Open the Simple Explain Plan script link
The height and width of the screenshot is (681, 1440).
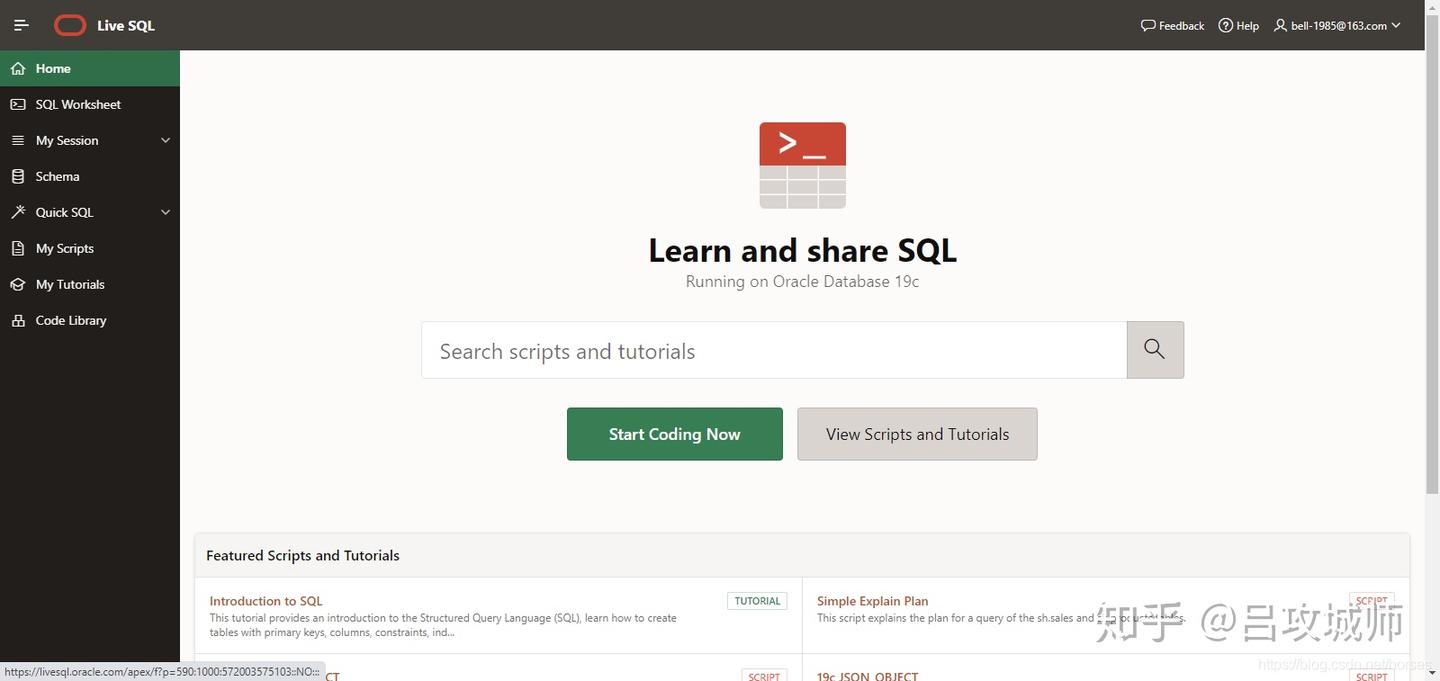(x=872, y=601)
